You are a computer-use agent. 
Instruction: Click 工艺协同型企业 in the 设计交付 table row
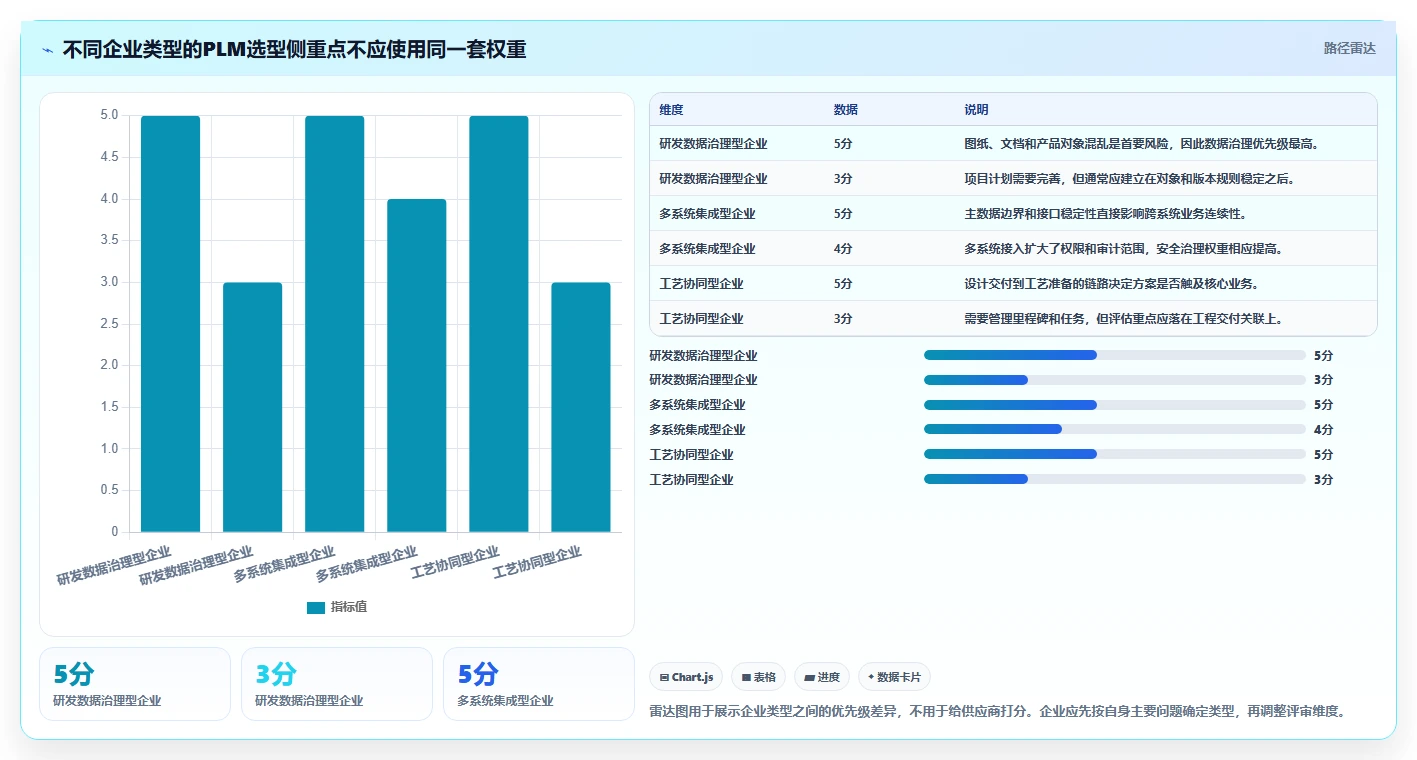coord(701,284)
